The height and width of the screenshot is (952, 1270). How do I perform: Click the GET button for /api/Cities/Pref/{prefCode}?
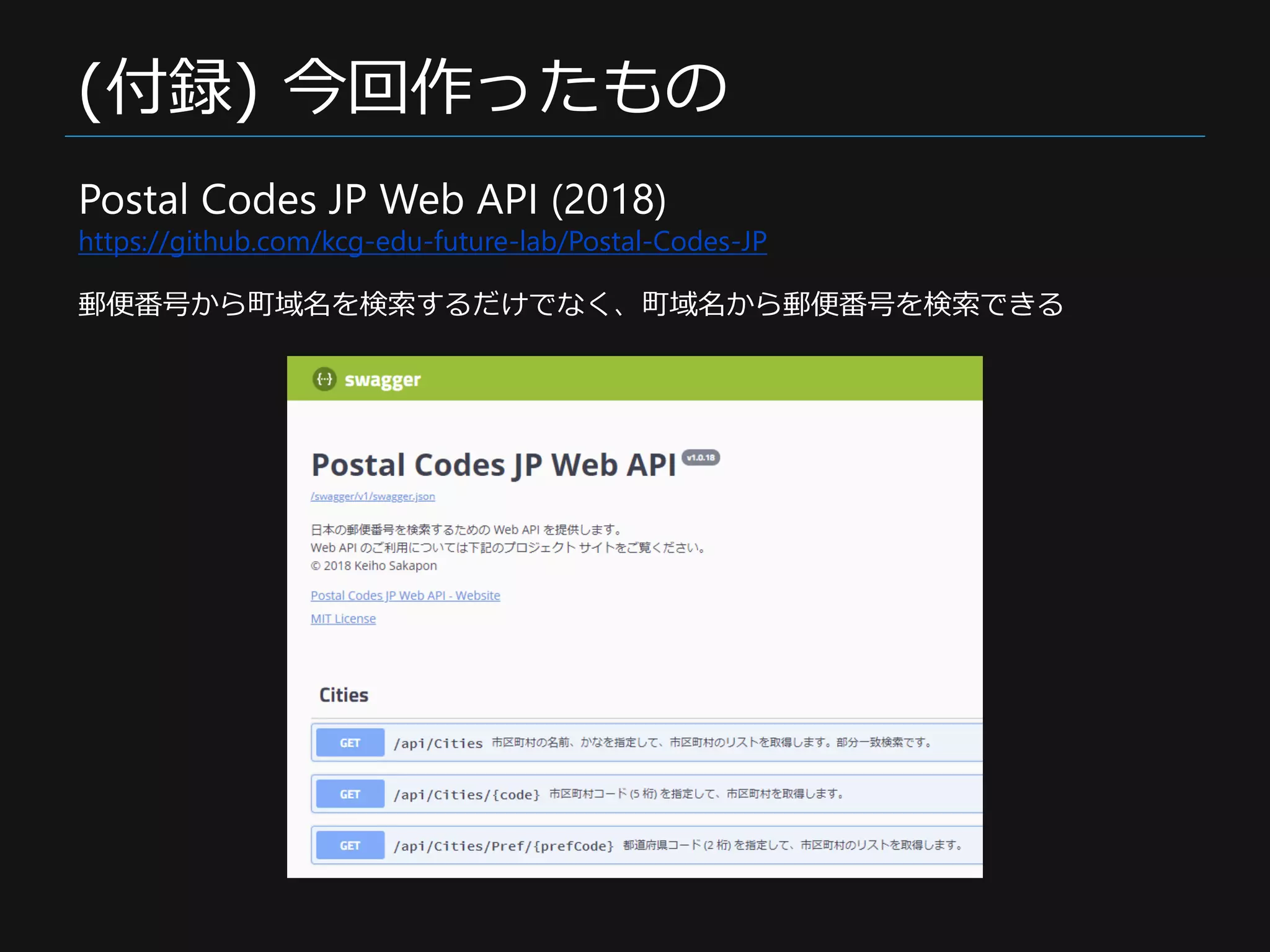point(350,845)
